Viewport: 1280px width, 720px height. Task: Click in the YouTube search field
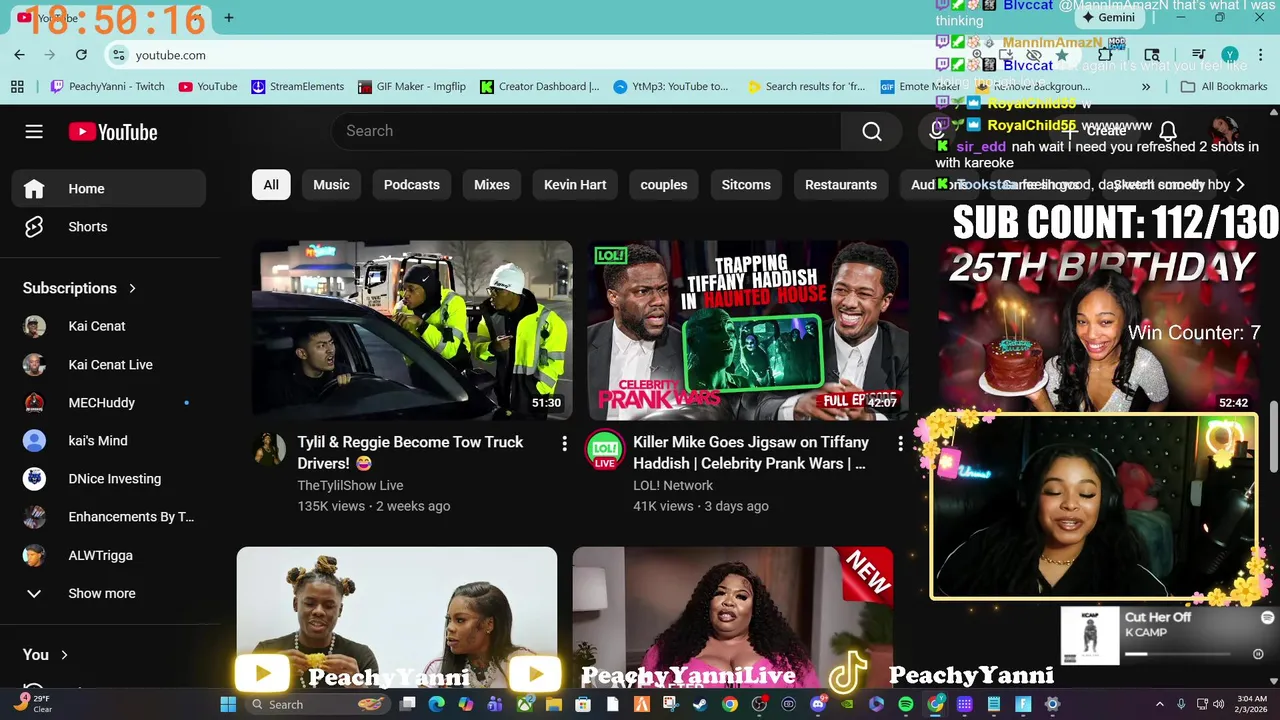[x=586, y=131]
